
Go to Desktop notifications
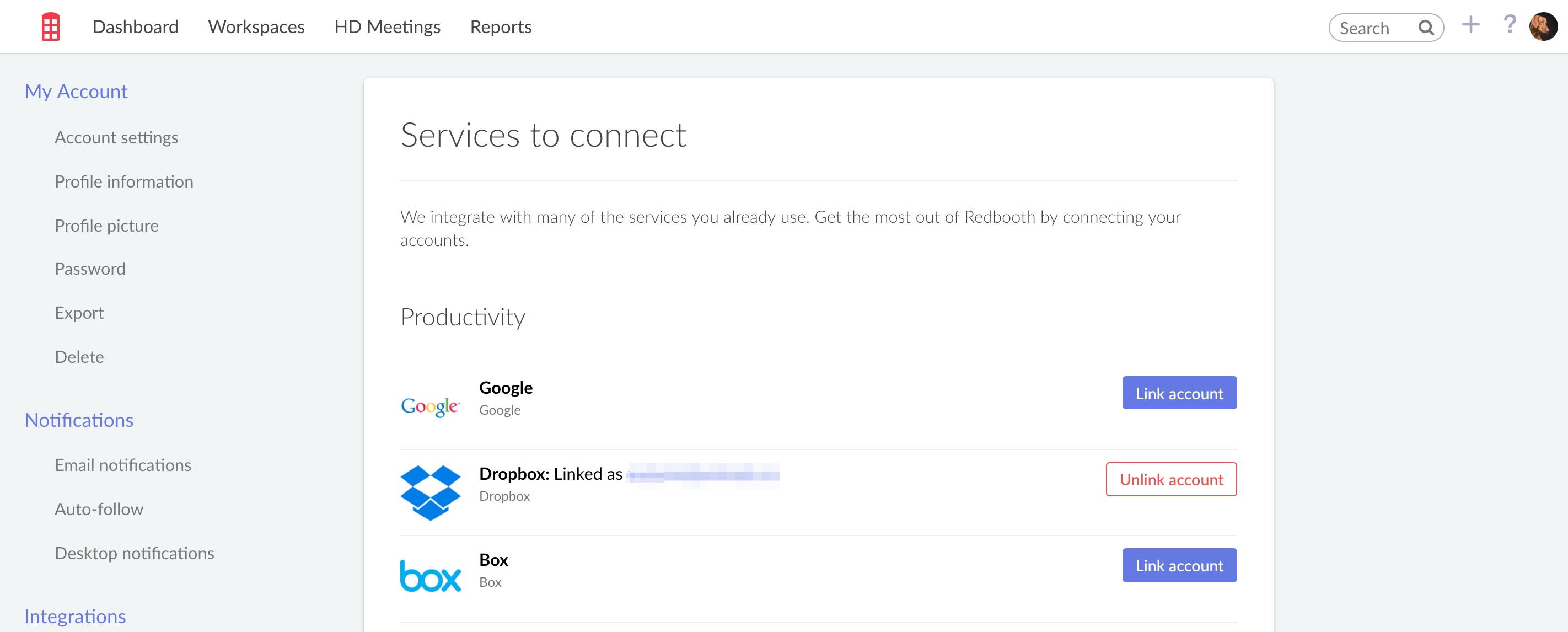click(x=134, y=553)
